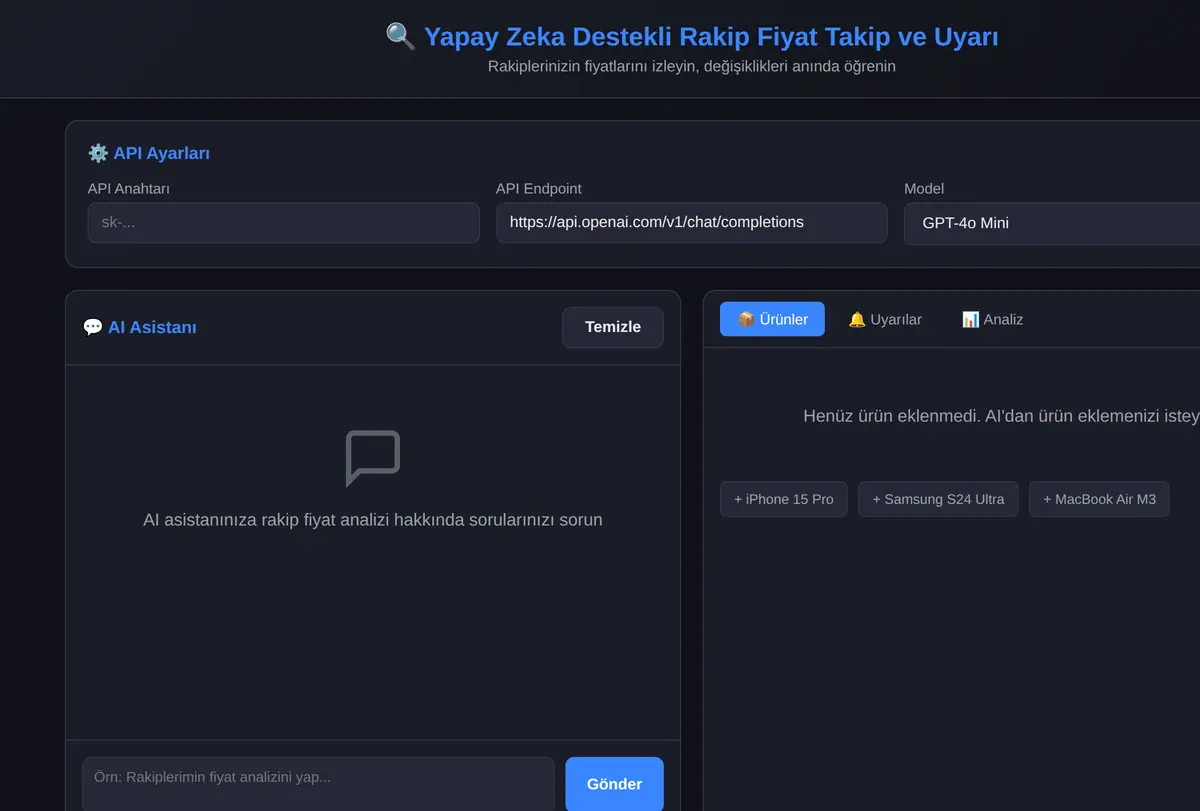Click the API Endpoint URL field
The image size is (1200, 811).
click(x=692, y=223)
